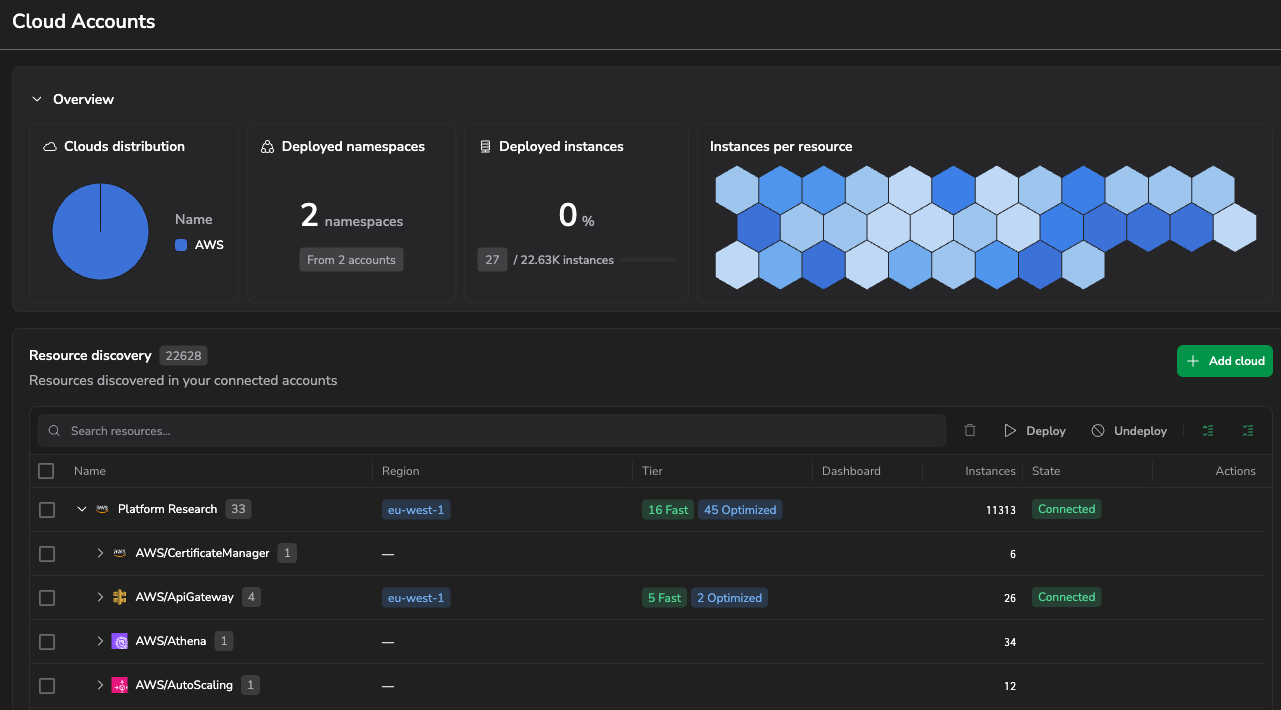This screenshot has height=710, width=1281.
Task: Click the 5 Fast tier badge
Action: point(664,598)
